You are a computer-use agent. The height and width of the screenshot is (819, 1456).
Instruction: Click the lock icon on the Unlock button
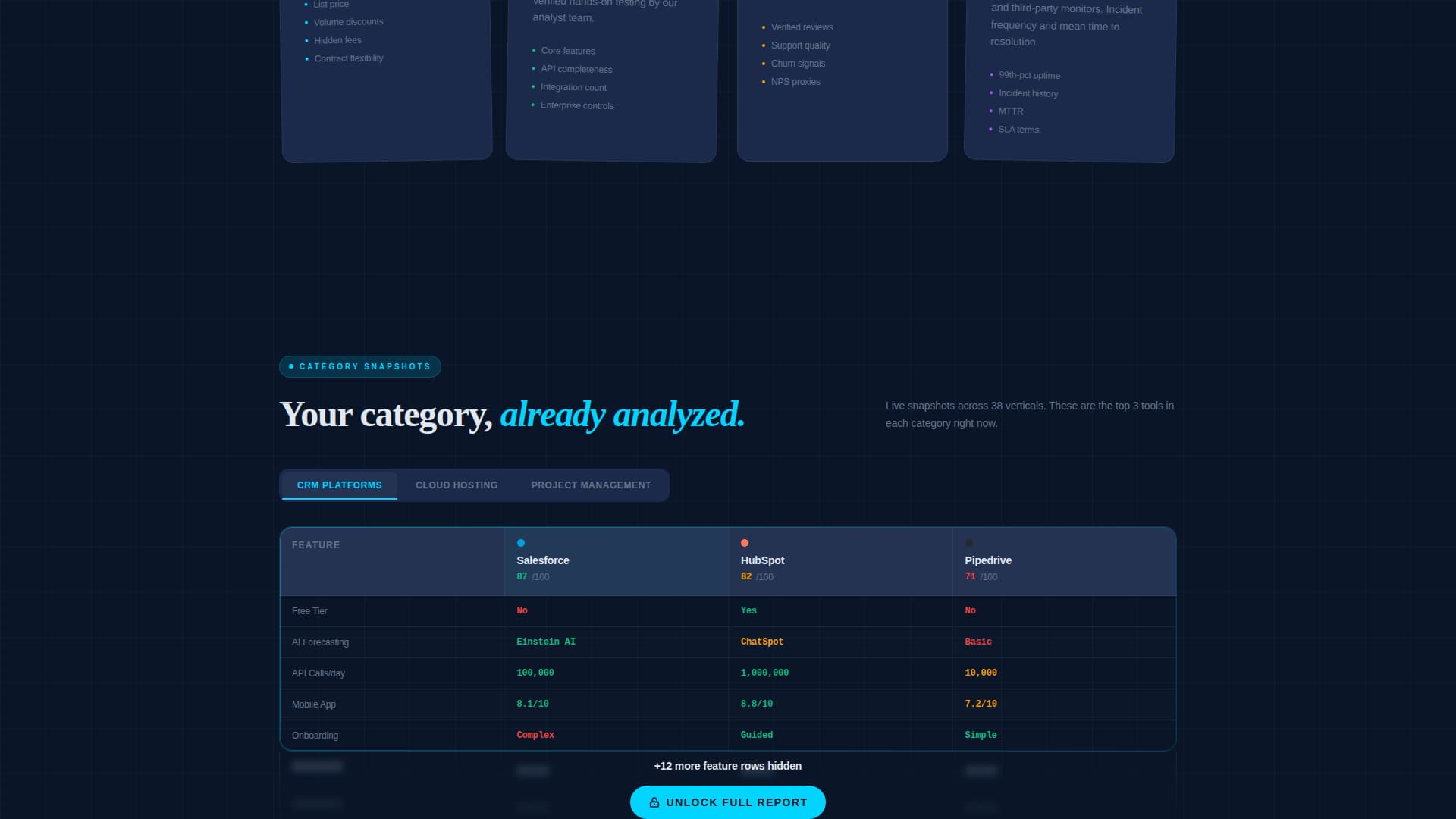[x=654, y=802]
